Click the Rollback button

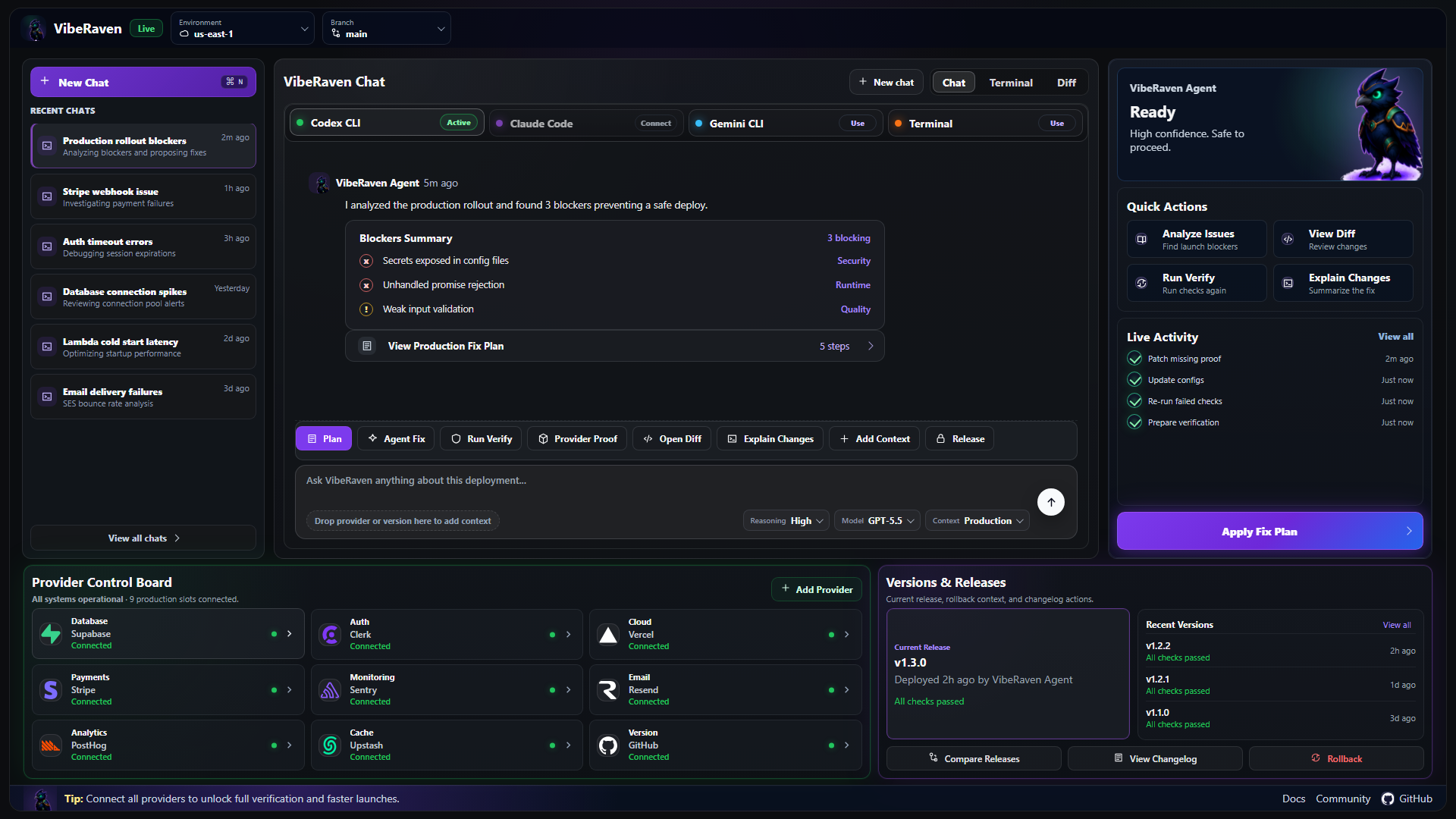[x=1336, y=758]
